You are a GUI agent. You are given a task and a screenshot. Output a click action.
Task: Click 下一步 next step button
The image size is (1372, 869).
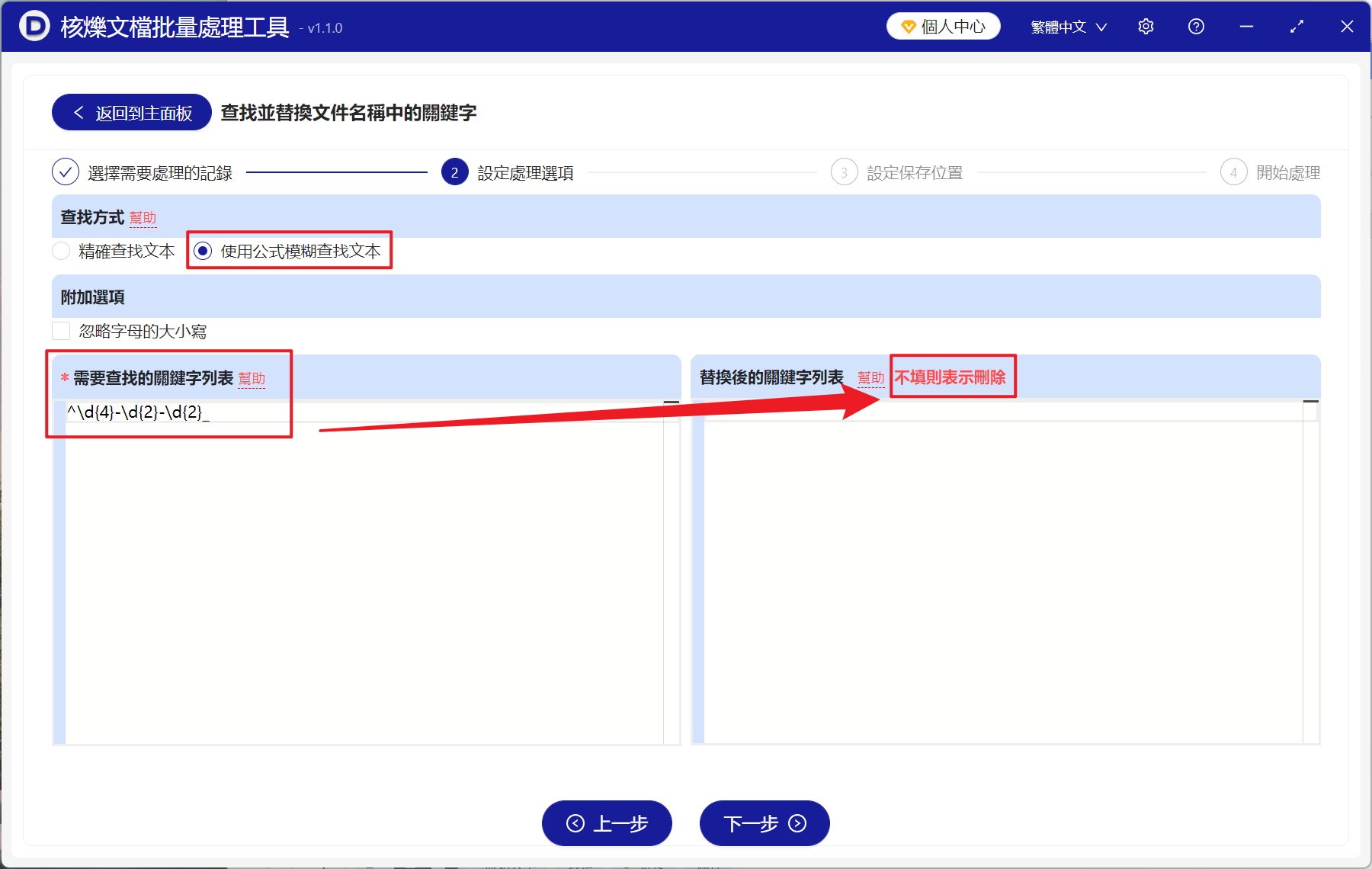click(x=765, y=823)
